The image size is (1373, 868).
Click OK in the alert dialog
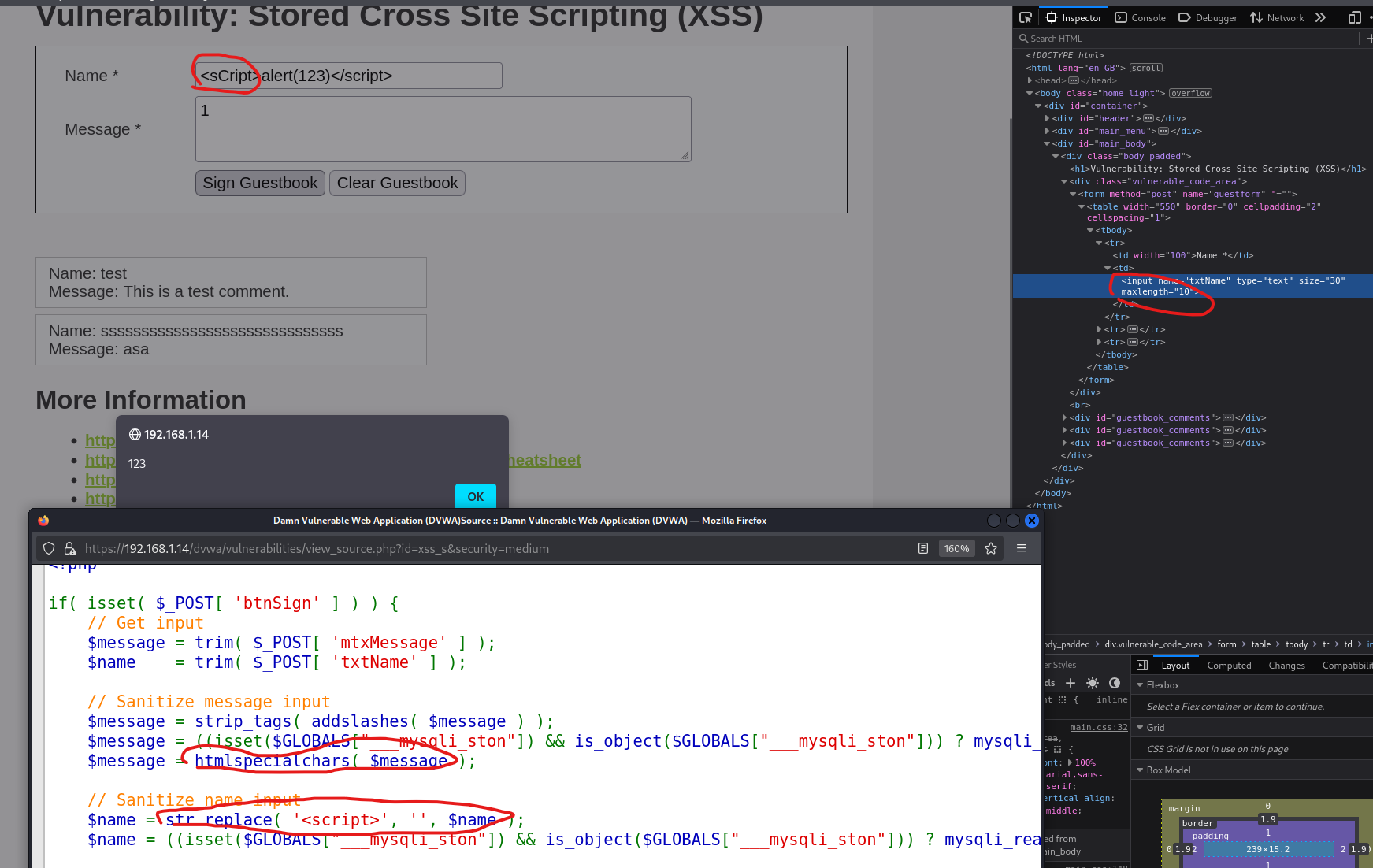pyautogui.click(x=476, y=496)
